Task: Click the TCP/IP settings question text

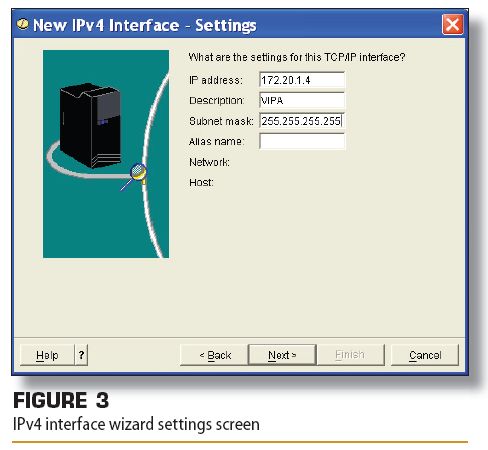Action: coord(297,57)
